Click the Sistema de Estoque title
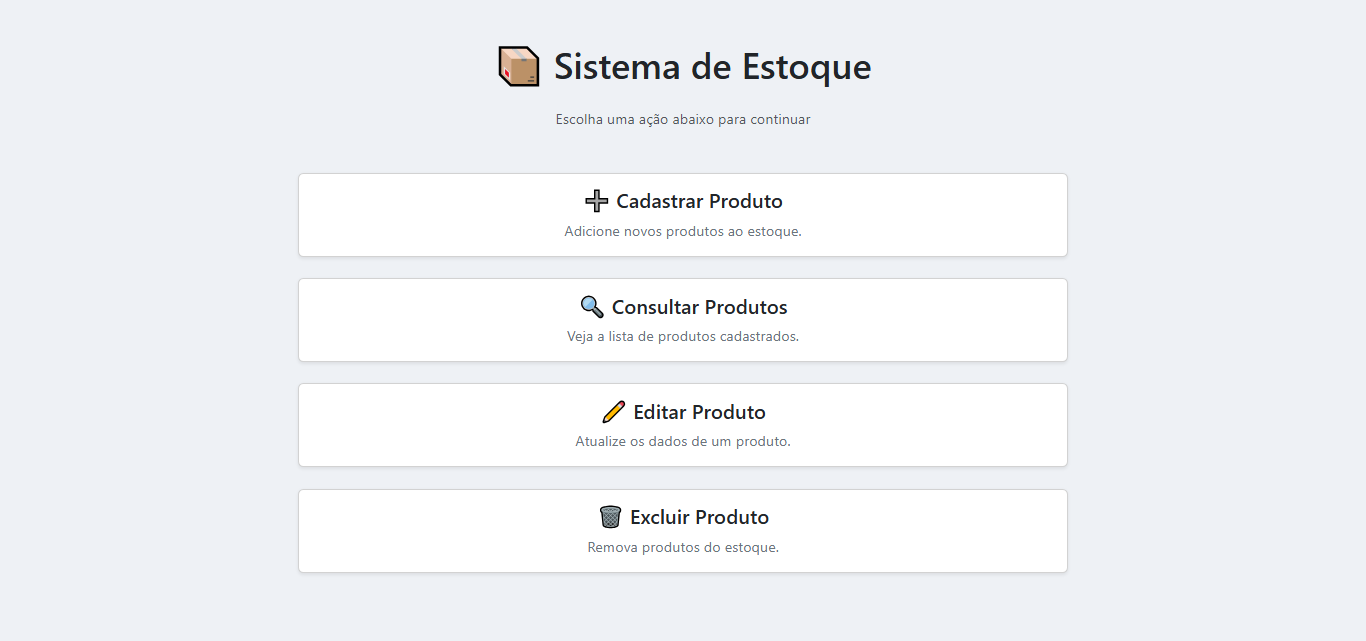Image resolution: width=1366 pixels, height=641 pixels. point(712,66)
